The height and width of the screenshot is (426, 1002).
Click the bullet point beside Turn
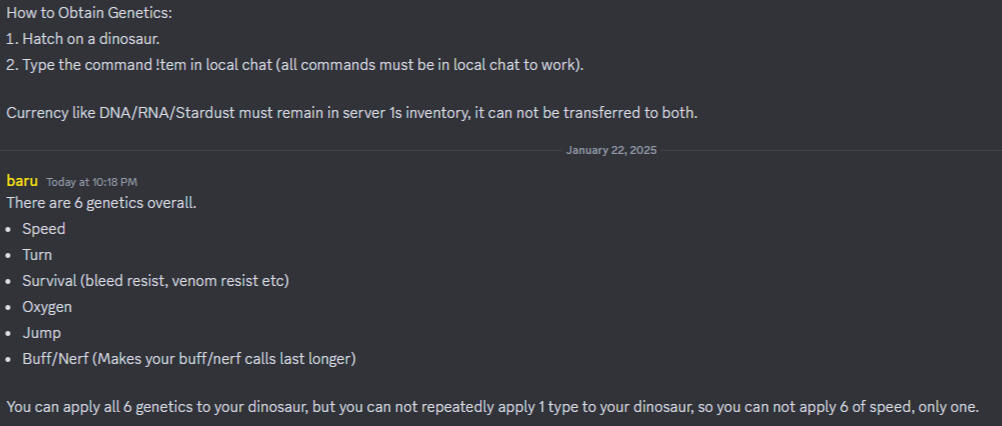coord(9,255)
